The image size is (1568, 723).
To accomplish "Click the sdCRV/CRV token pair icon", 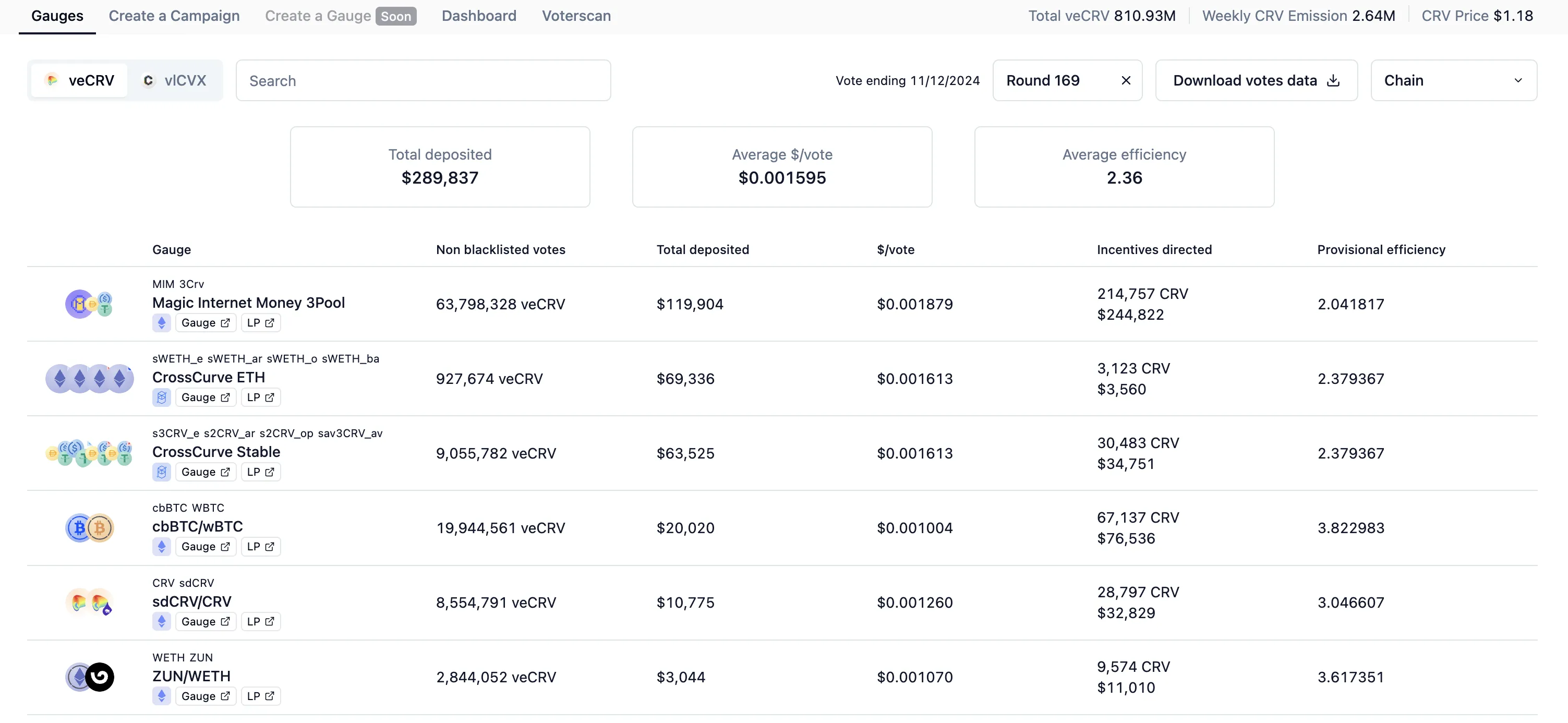I will [90, 602].
